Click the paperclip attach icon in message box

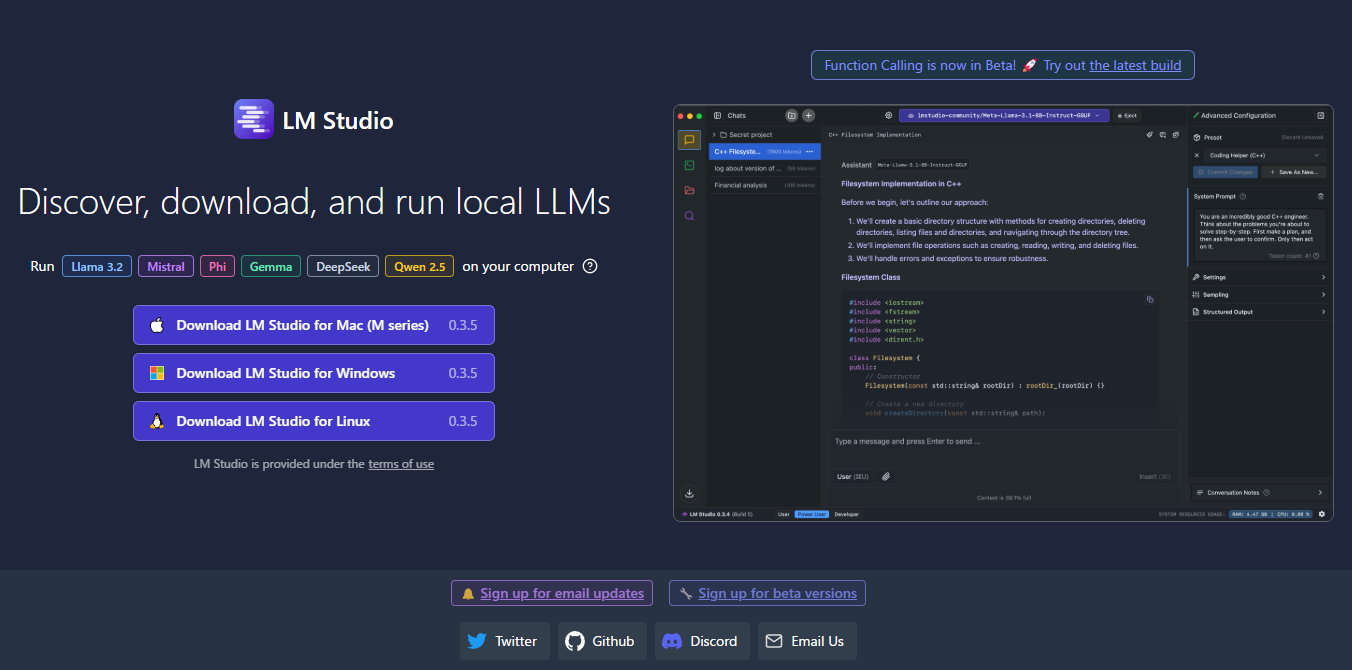point(885,476)
